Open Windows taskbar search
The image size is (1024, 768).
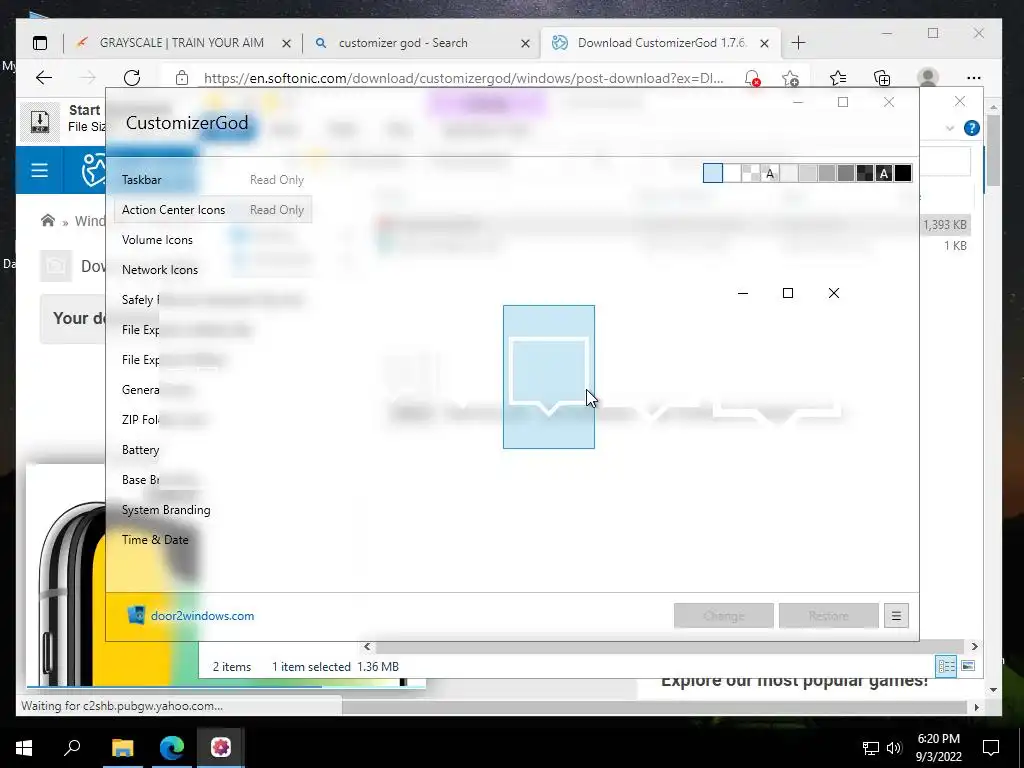(72, 748)
